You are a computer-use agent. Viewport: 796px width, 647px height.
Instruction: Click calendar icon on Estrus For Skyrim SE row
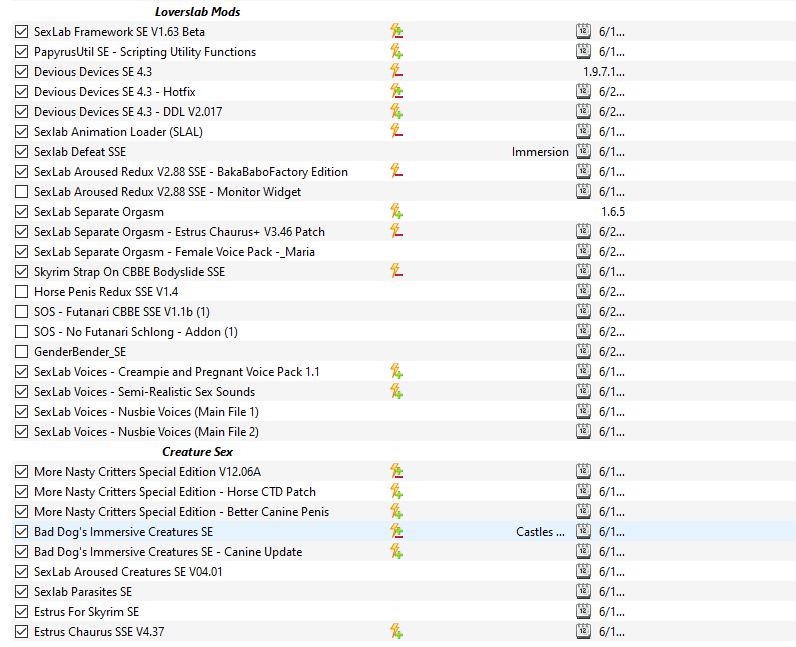click(x=583, y=611)
